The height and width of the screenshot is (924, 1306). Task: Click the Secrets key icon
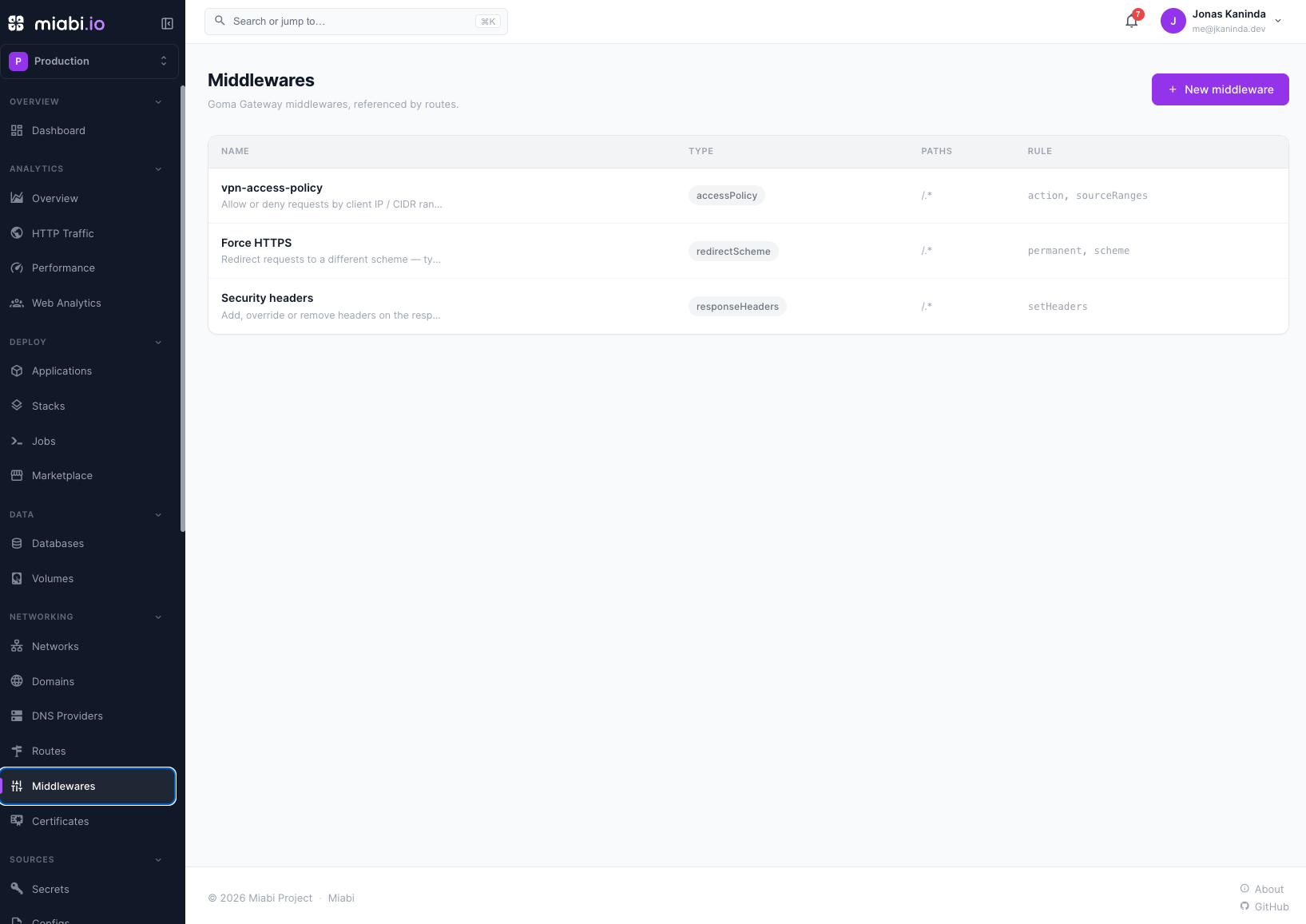tap(17, 889)
